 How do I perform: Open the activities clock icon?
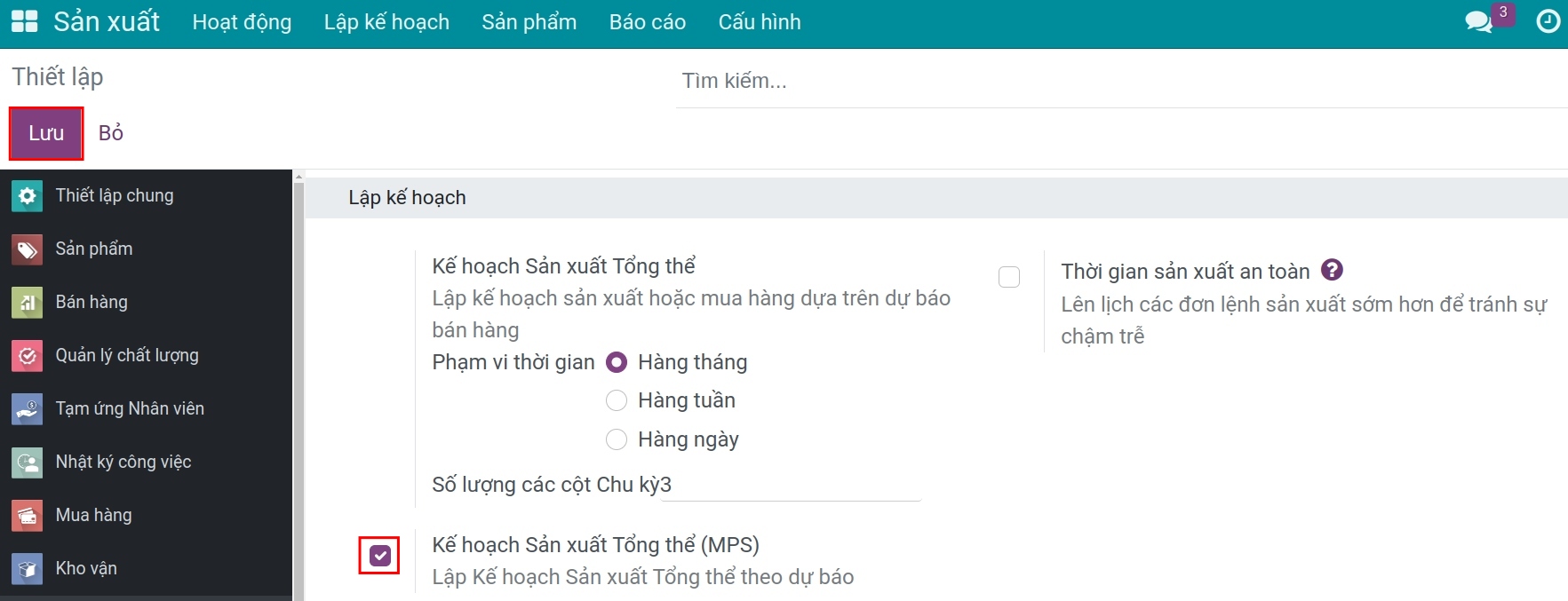(x=1548, y=21)
